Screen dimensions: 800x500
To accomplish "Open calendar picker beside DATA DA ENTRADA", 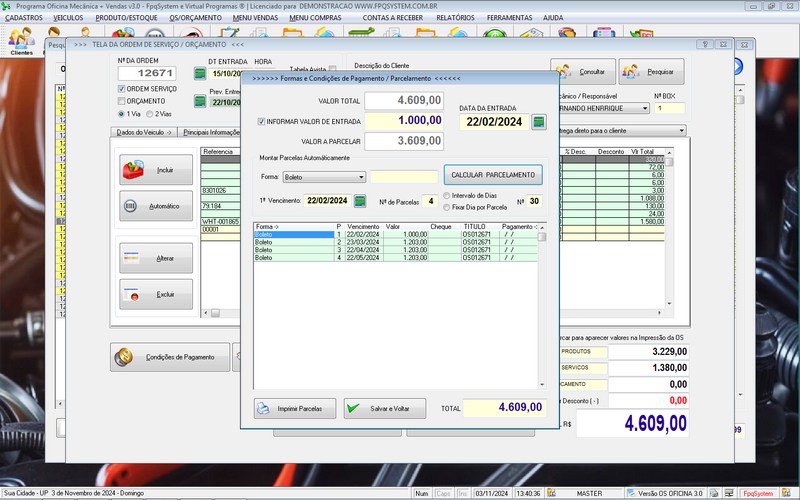I will [539, 122].
